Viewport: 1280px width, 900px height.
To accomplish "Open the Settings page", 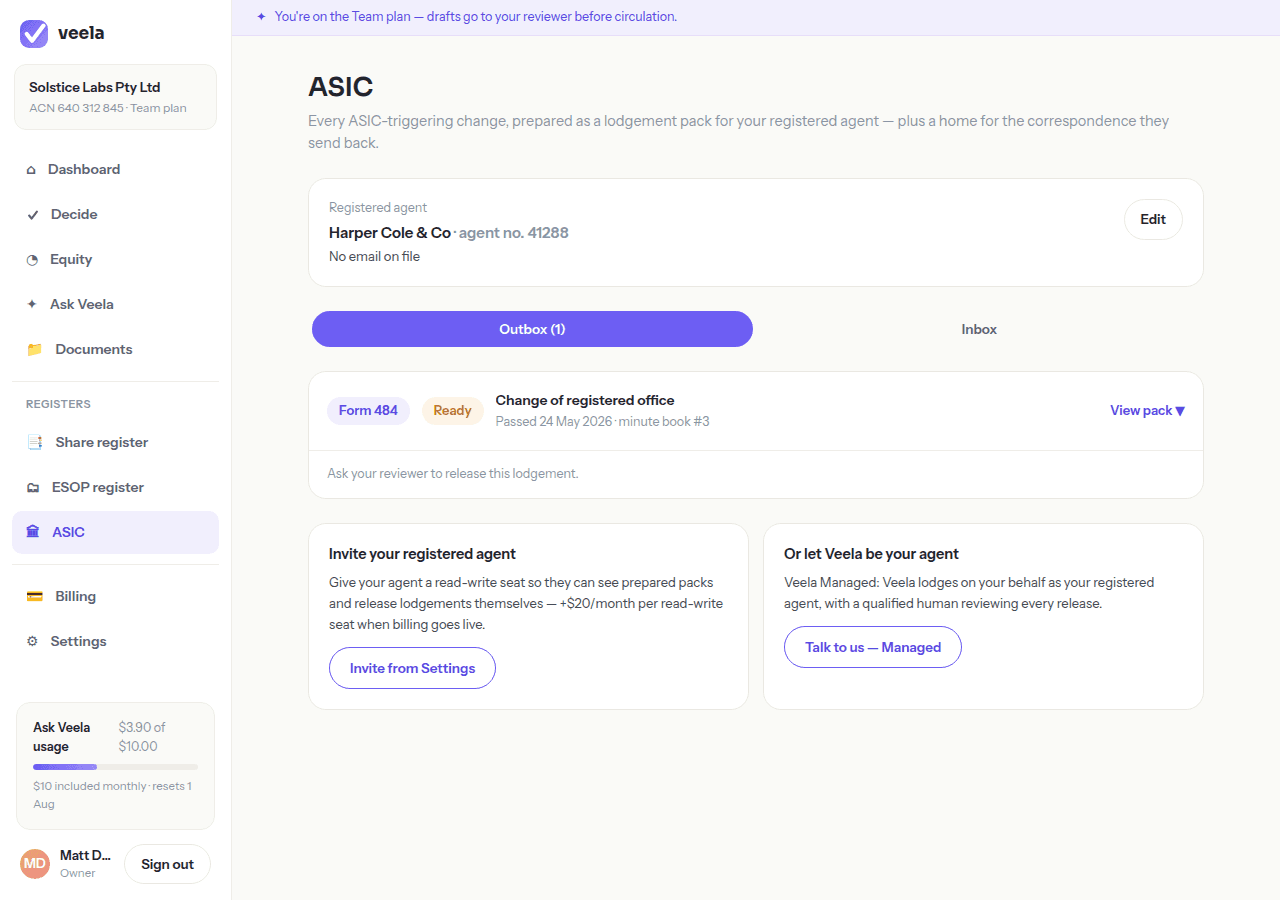I will click(x=115, y=642).
